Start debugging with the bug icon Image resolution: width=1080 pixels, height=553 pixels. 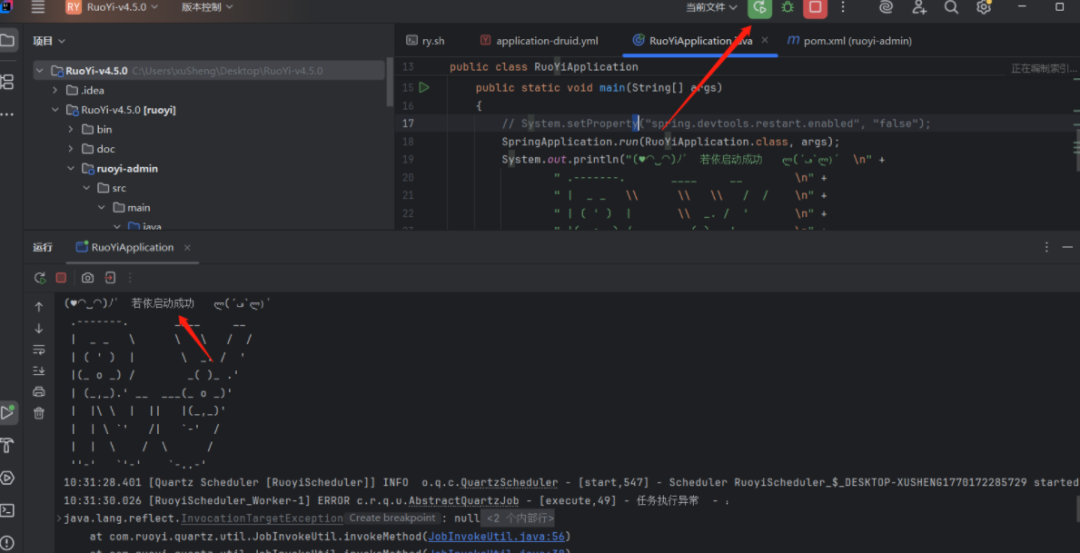pyautogui.click(x=787, y=8)
